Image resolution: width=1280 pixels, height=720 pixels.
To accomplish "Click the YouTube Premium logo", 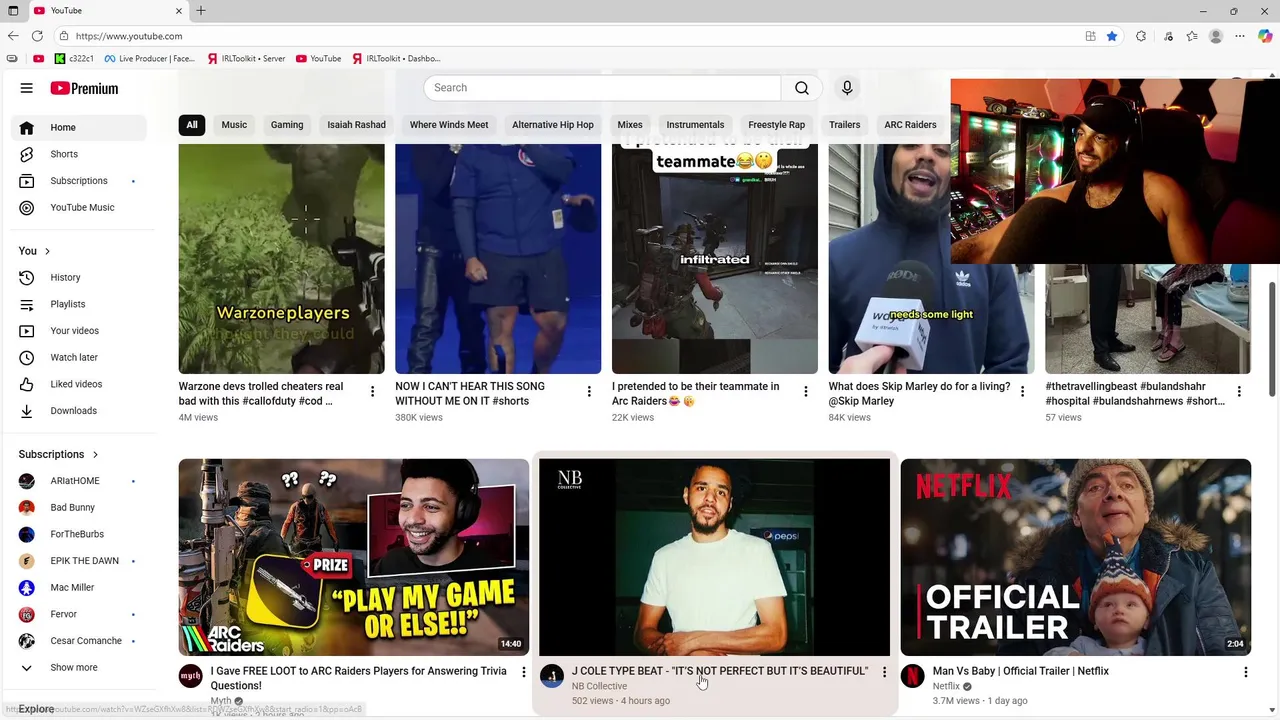I will point(84,88).
